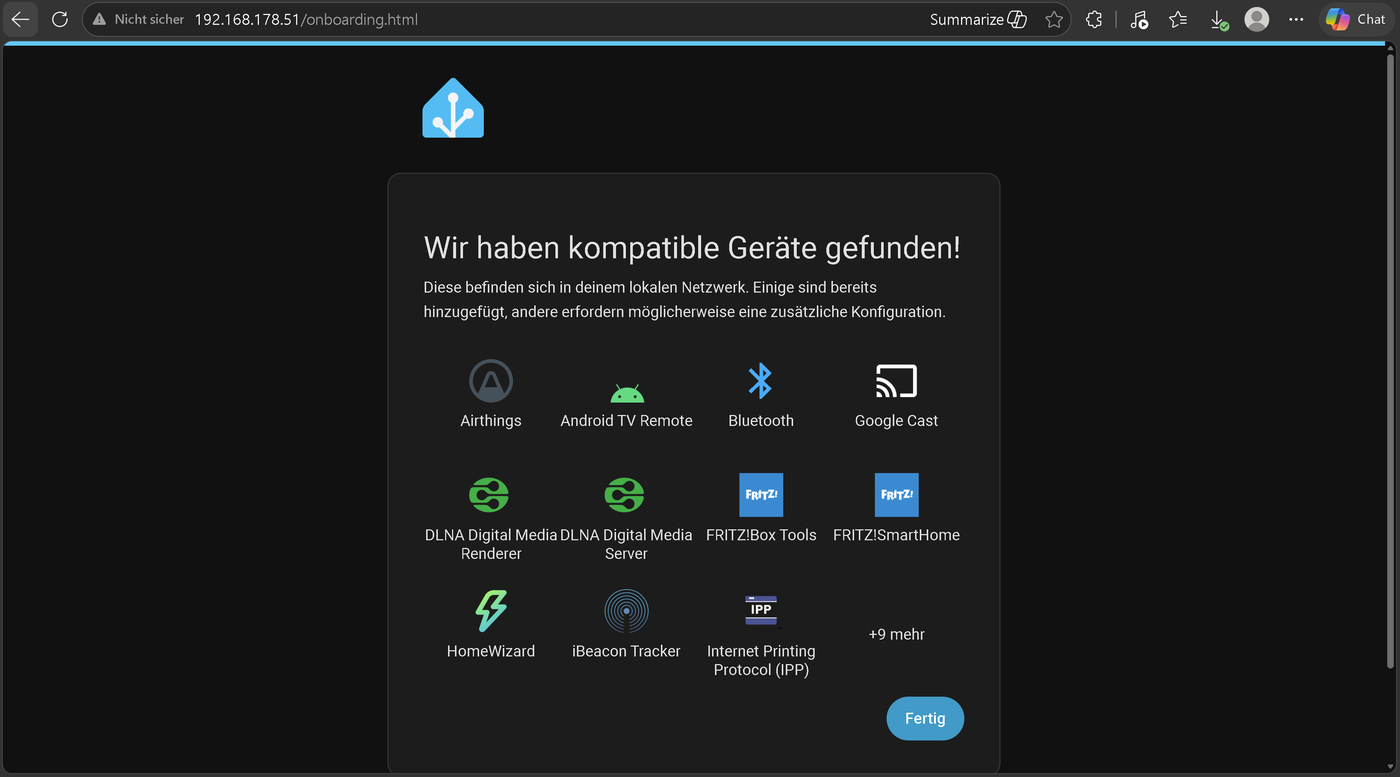The height and width of the screenshot is (777, 1400).
Task: Click the Bluetooth label text
Action: tap(761, 421)
